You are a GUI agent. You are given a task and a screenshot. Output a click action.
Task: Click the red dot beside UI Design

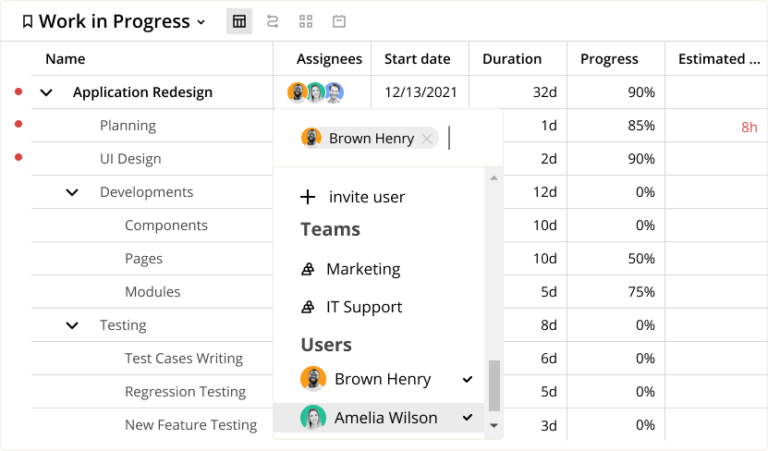click(x=19, y=157)
